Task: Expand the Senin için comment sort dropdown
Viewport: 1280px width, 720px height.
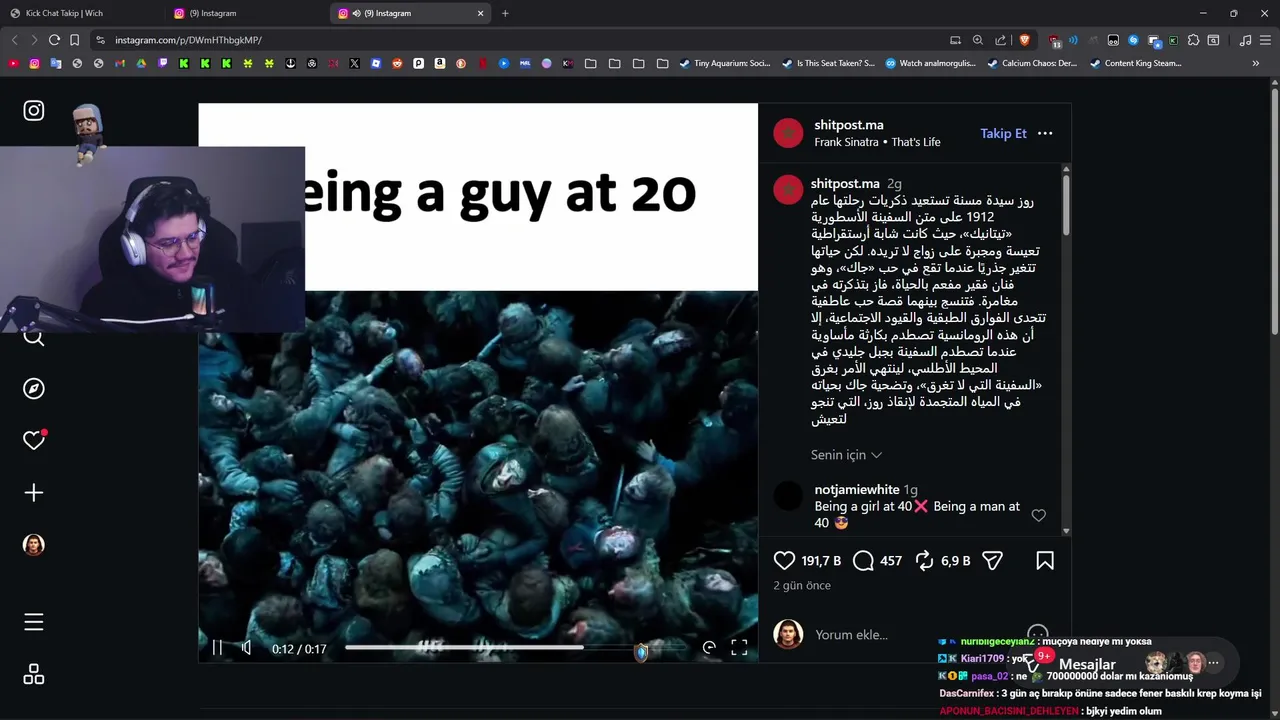Action: [846, 455]
